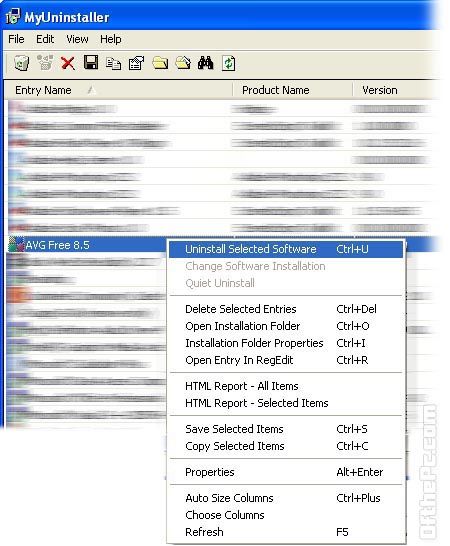The image size is (450, 546).
Task: Select HTML Report - All Items
Action: (286, 386)
